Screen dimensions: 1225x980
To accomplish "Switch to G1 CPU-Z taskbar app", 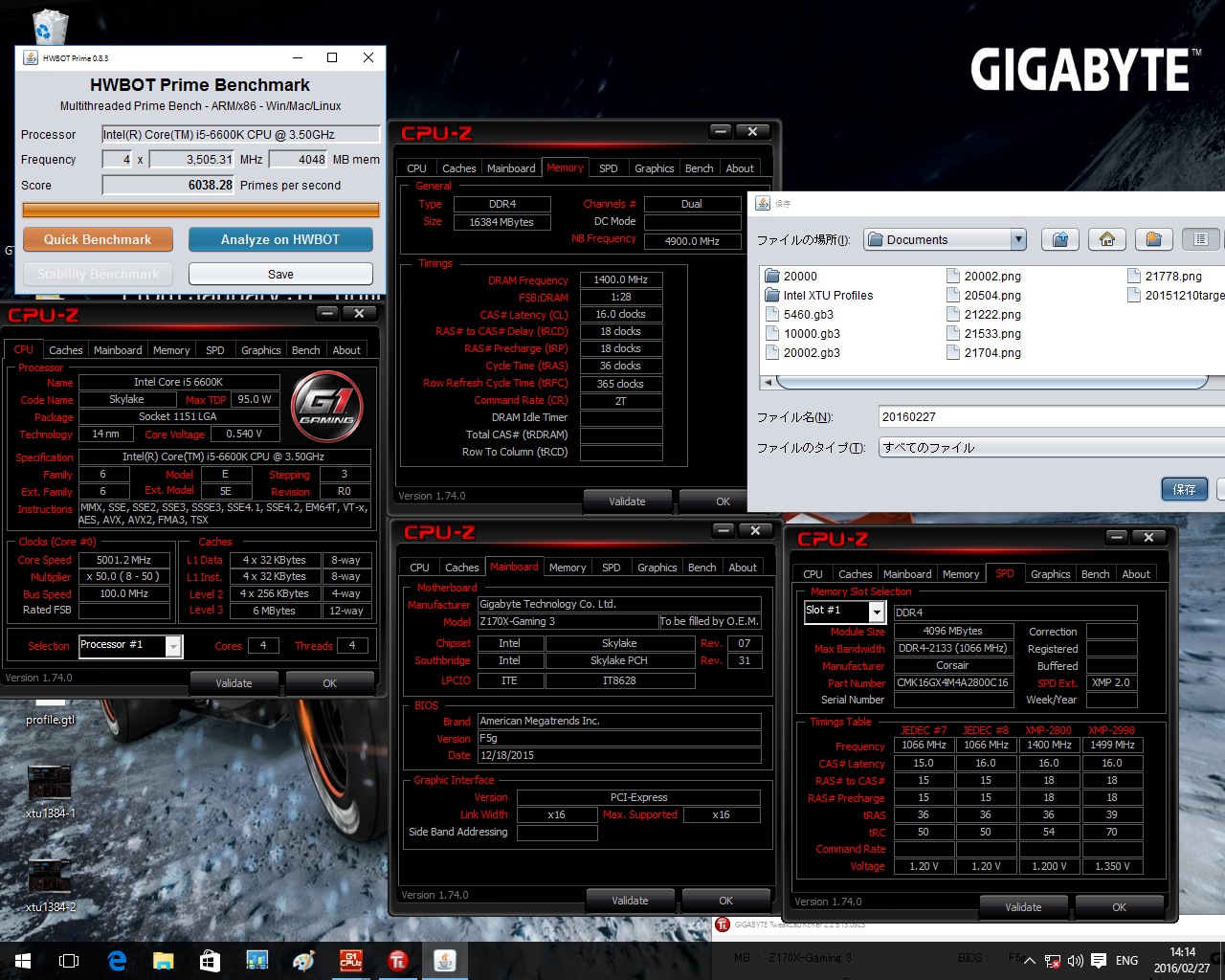I will tap(351, 961).
